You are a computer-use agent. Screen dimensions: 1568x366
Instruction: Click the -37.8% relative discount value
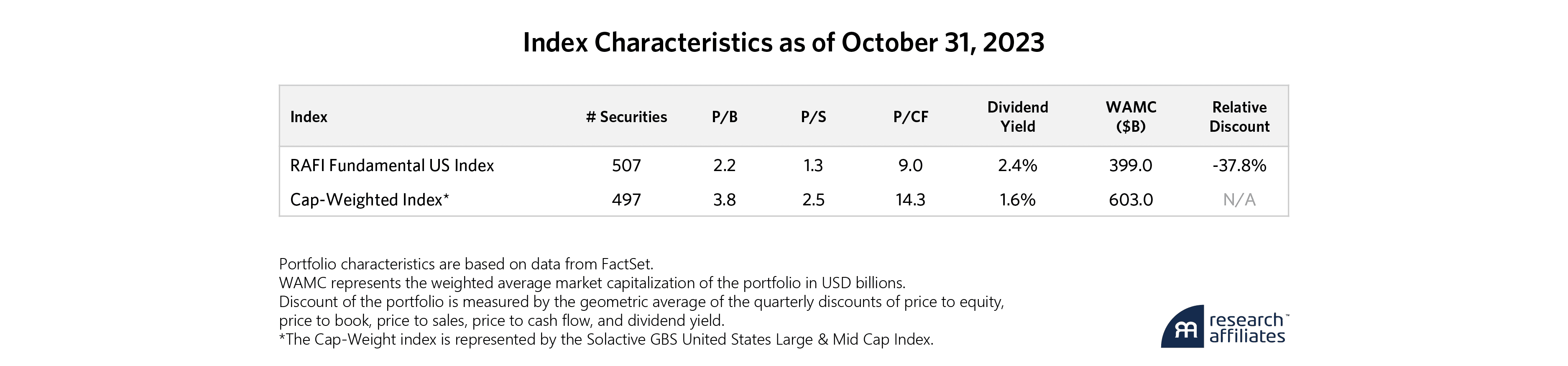pos(1239,166)
